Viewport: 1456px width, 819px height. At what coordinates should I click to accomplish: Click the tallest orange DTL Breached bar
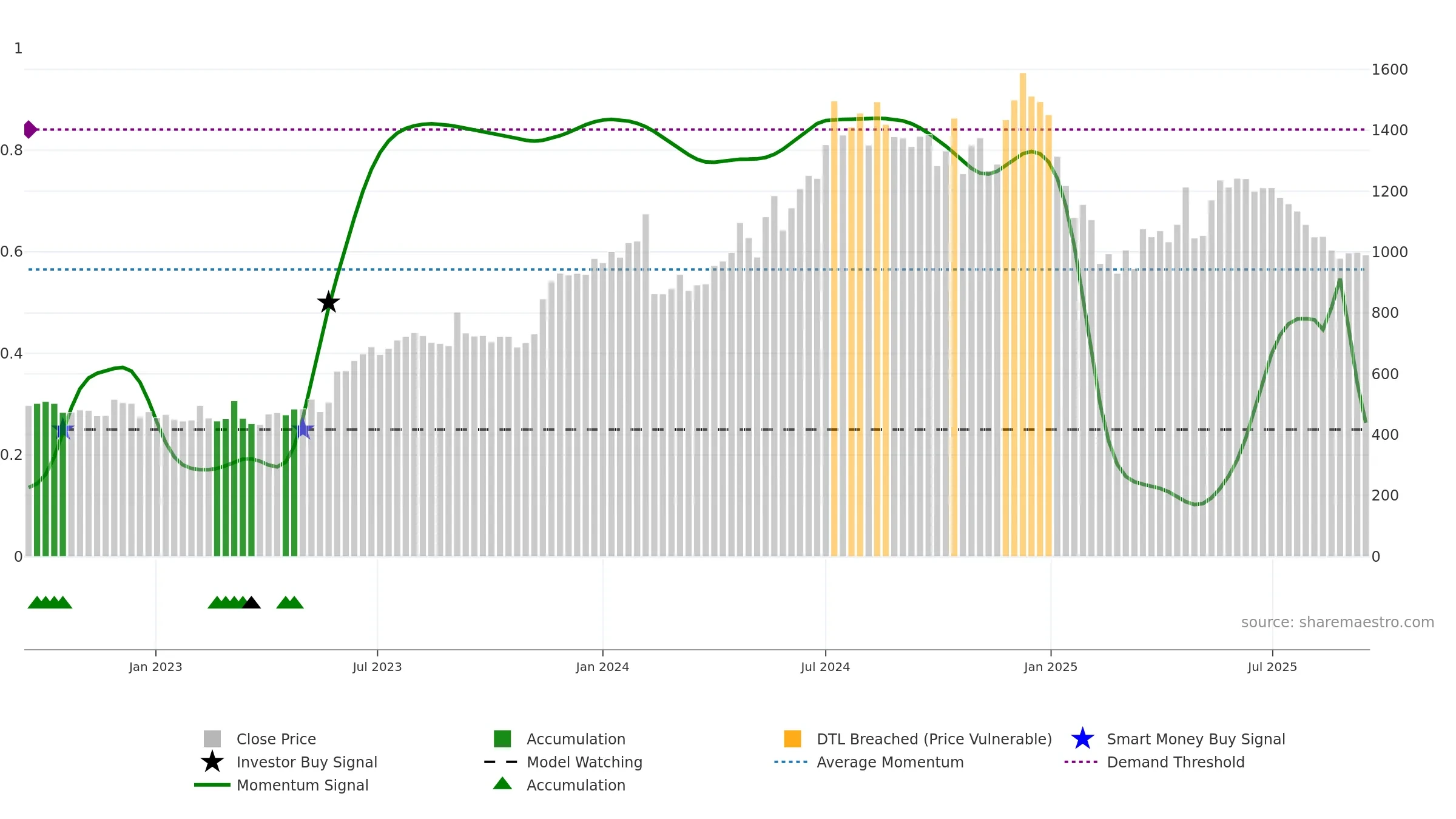coord(1023,314)
